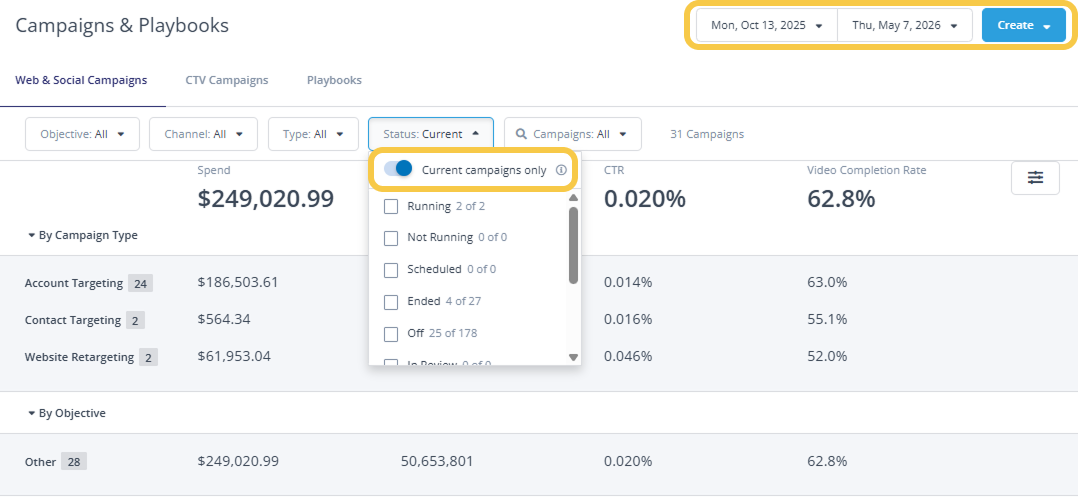Click the caret arrow on Create button
Viewport: 1078px width, 503px height.
point(1046,26)
